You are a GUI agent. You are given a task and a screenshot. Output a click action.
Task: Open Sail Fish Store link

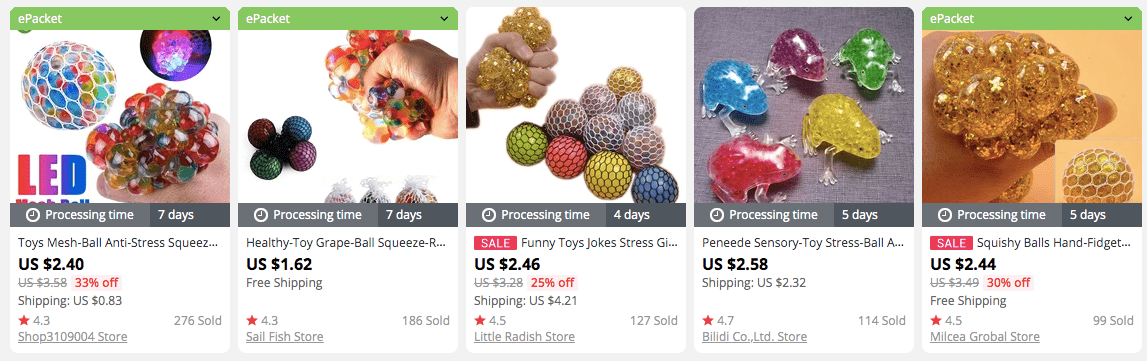click(x=285, y=337)
